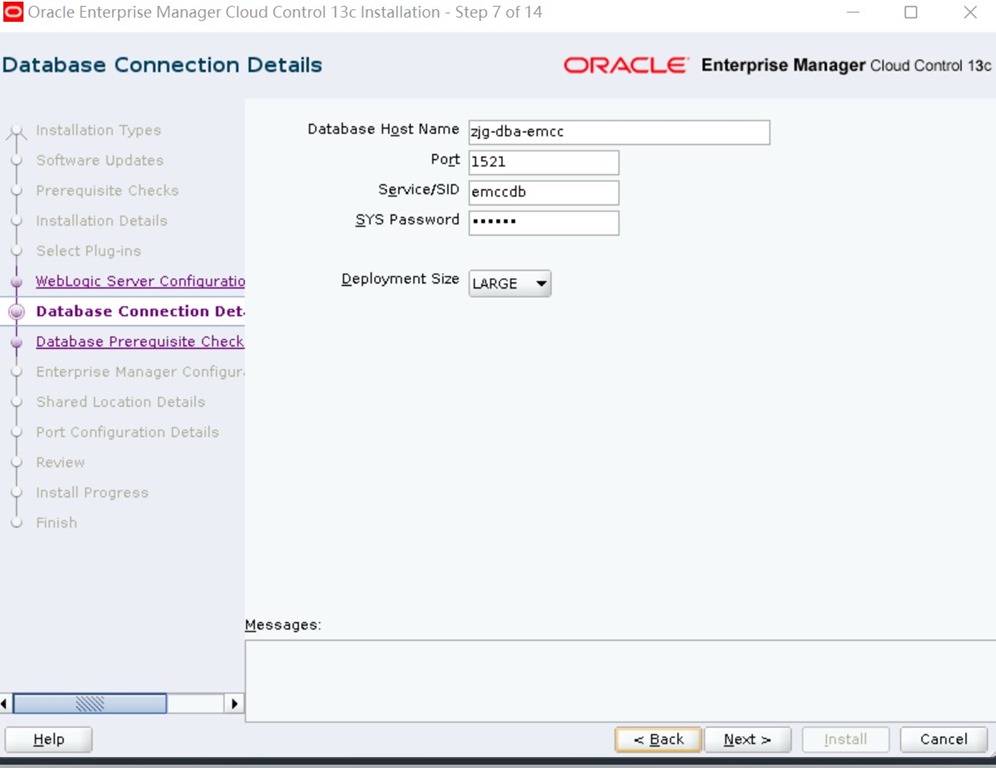Click the Install Progress step label
This screenshot has height=768, width=996.
[92, 492]
